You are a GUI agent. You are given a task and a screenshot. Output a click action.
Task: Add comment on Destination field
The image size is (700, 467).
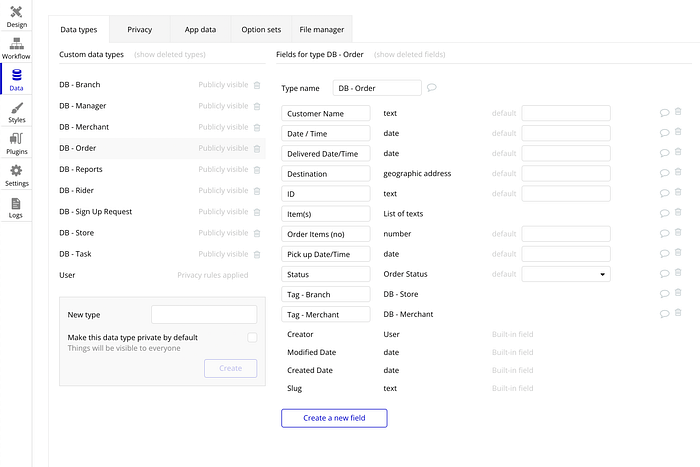coord(664,173)
